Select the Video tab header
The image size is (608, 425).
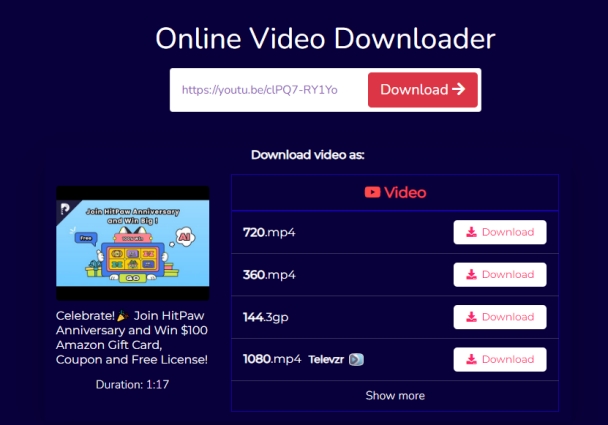395,192
